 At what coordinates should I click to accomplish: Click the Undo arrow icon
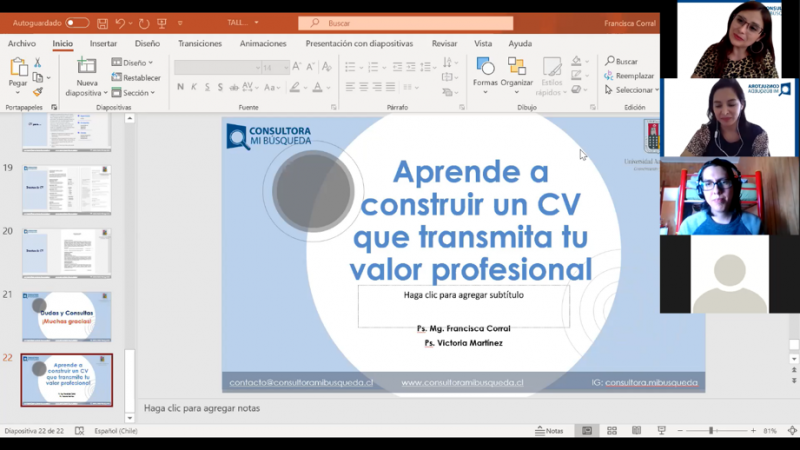pyautogui.click(x=120, y=23)
